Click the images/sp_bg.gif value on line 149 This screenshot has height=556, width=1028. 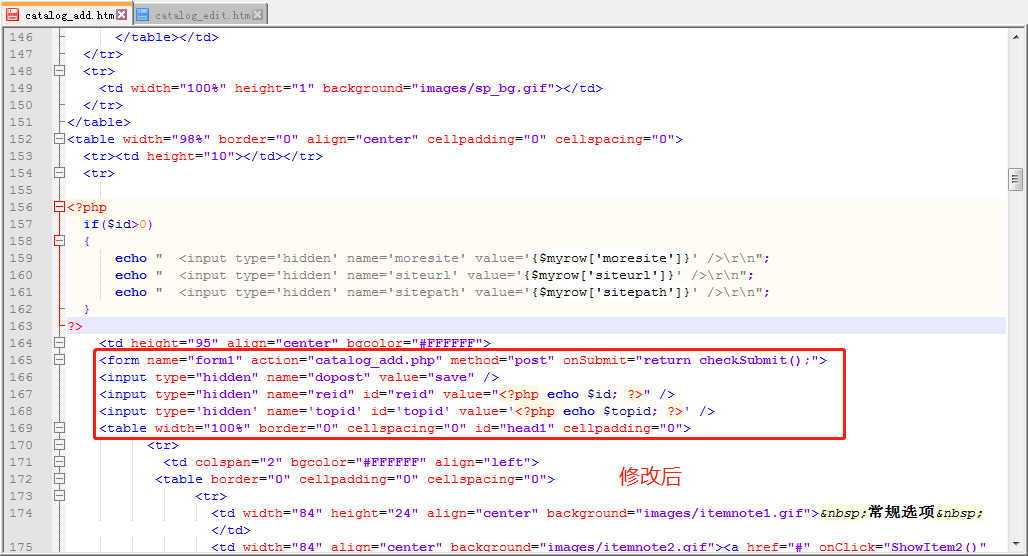[x=484, y=88]
